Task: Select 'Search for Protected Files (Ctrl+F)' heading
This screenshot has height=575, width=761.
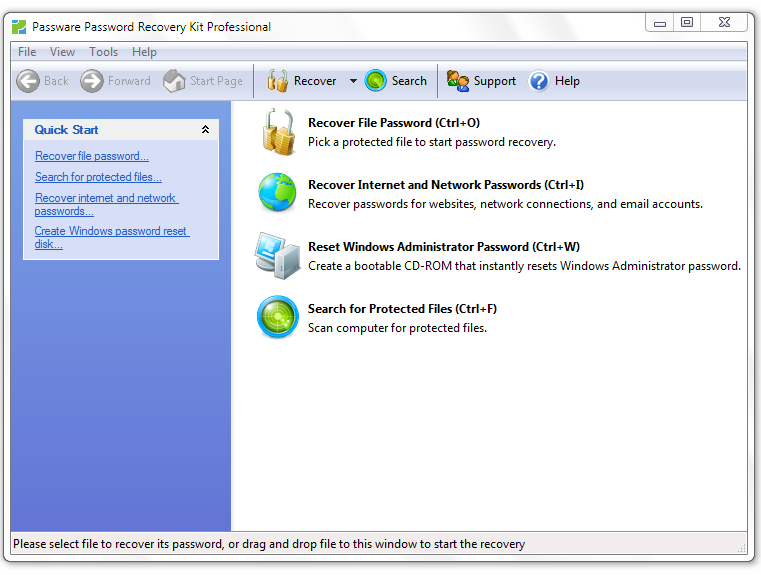Action: pyautogui.click(x=402, y=309)
